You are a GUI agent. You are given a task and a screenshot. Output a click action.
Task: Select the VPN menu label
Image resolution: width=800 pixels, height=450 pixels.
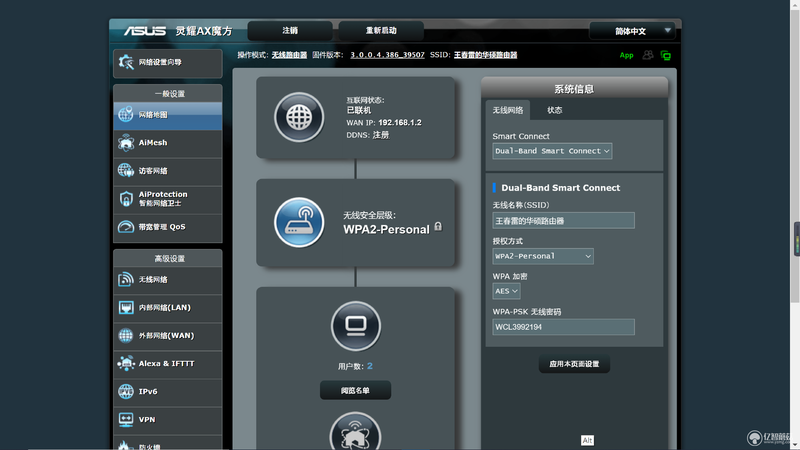(147, 419)
